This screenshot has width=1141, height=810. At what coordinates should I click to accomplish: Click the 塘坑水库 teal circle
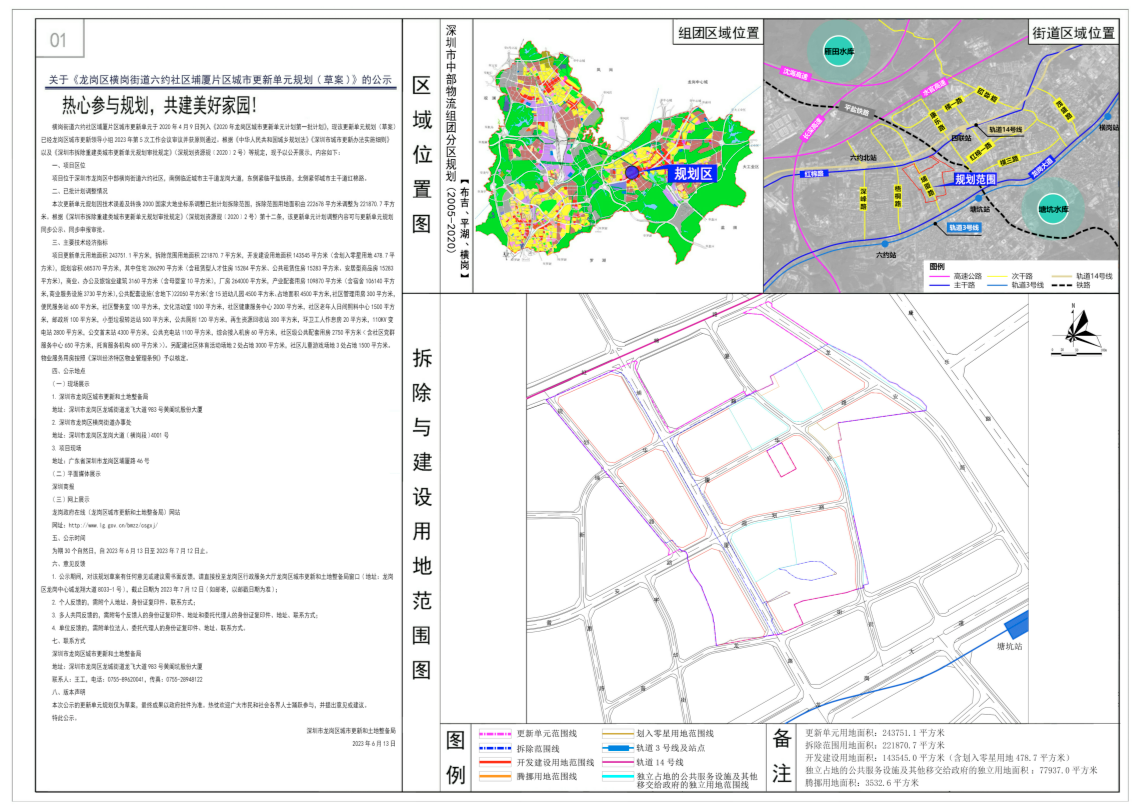pyautogui.click(x=1053, y=209)
